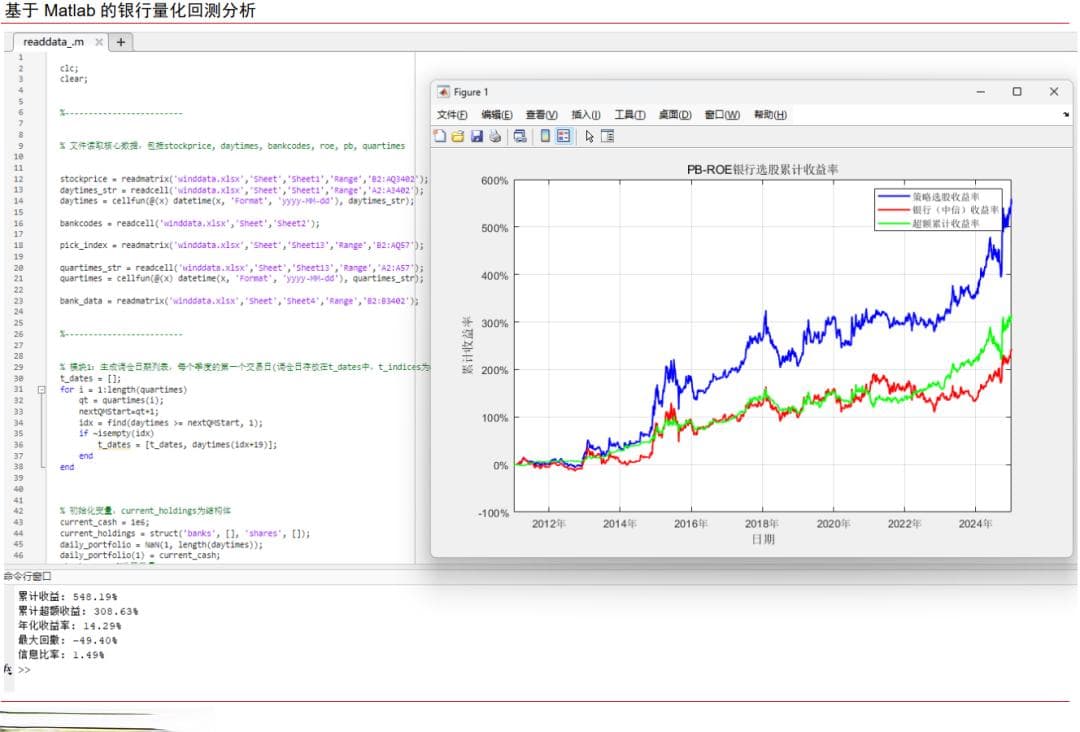Click the t_dates = []; code line

click(90, 378)
